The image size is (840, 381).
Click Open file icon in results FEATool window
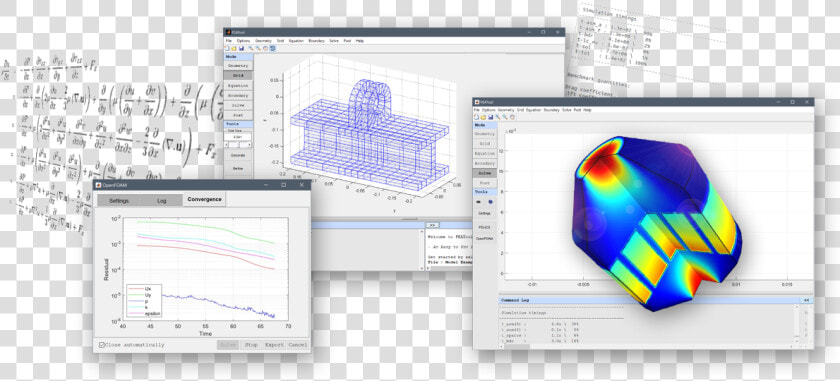(483, 117)
